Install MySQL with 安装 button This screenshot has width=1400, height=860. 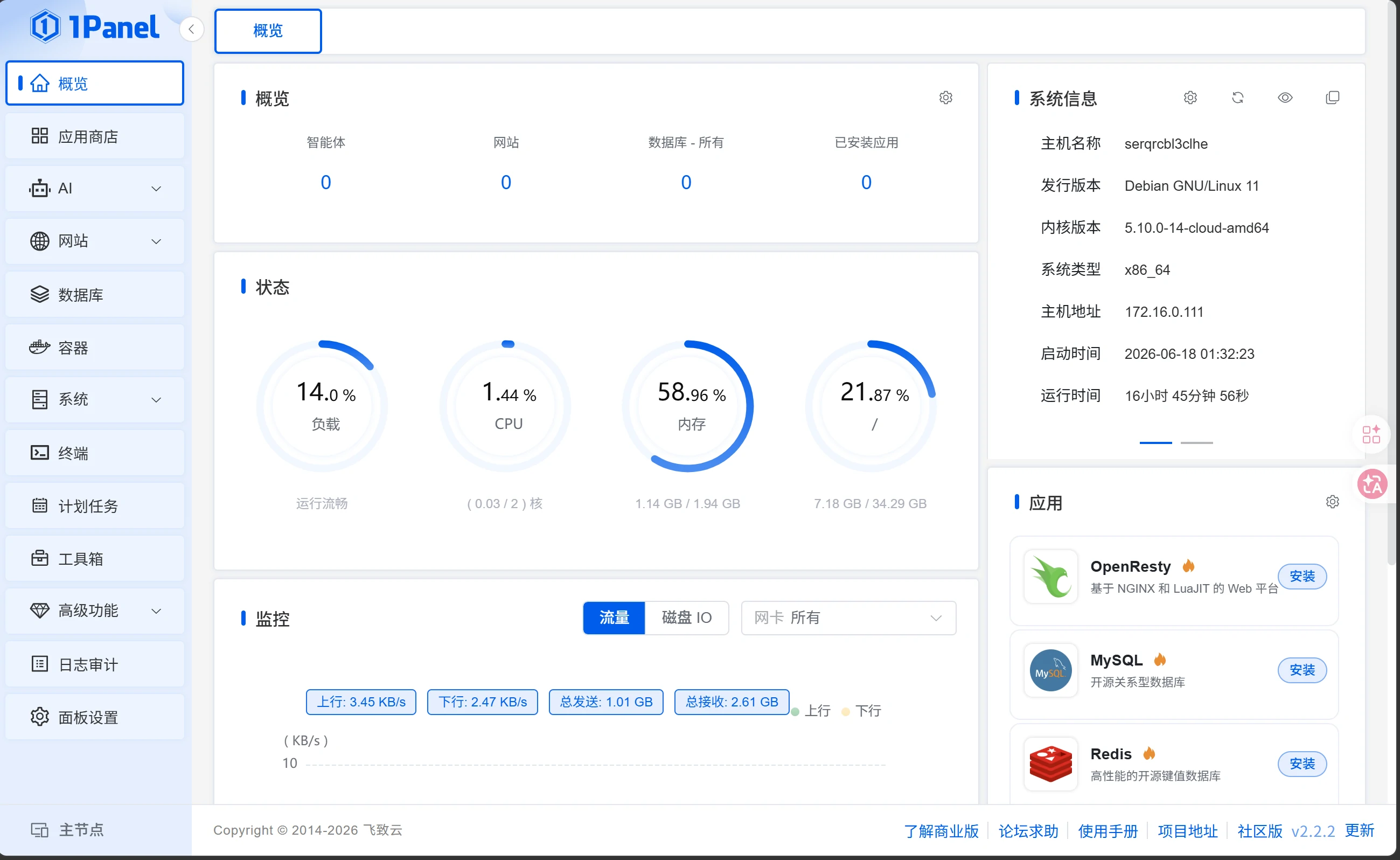click(x=1301, y=670)
